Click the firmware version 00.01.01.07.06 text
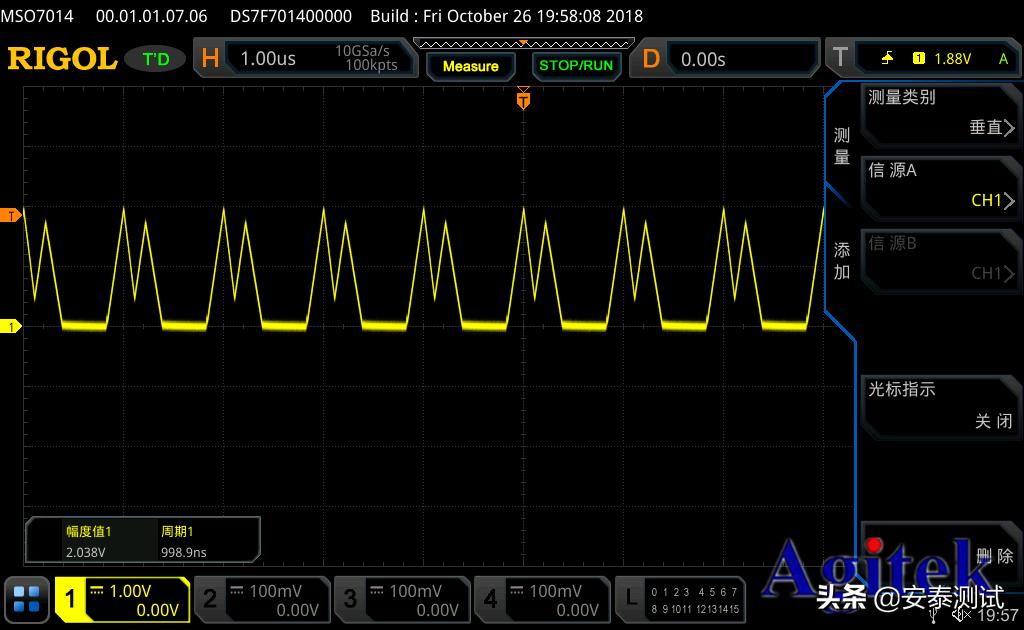Screen dimensions: 1024x630 point(152,16)
